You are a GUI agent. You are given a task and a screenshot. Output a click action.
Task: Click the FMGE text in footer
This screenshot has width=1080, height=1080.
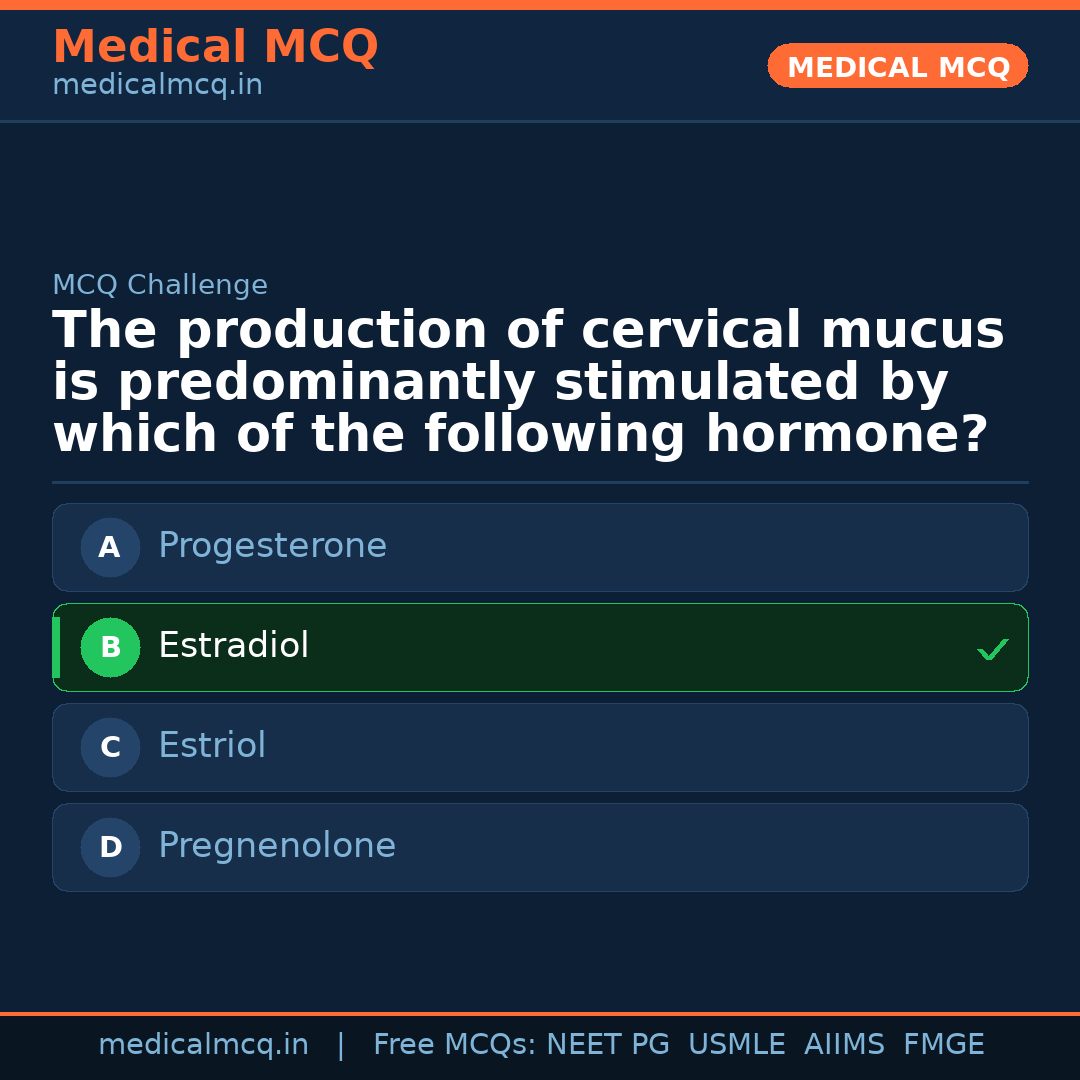point(943,1045)
